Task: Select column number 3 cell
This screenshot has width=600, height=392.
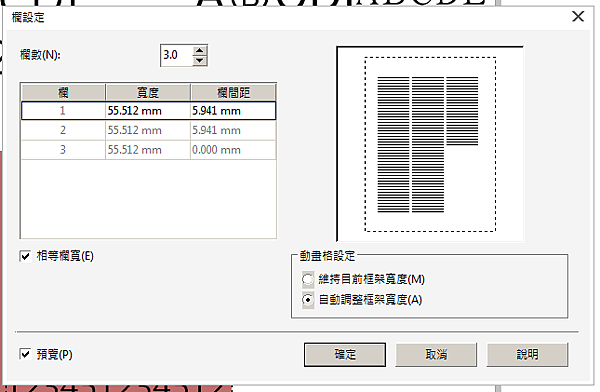Action: [x=63, y=150]
